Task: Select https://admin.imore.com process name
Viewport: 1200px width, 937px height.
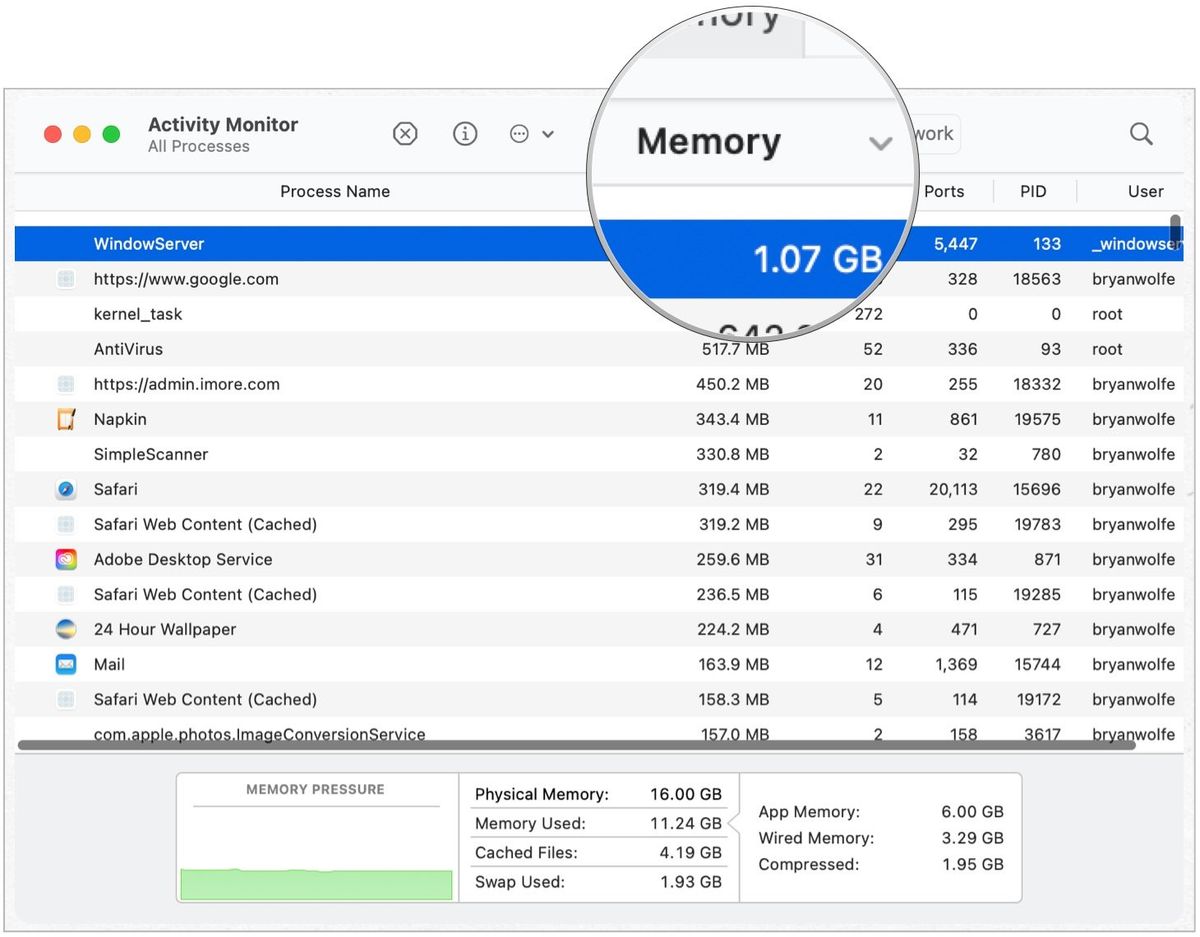Action: [x=187, y=384]
